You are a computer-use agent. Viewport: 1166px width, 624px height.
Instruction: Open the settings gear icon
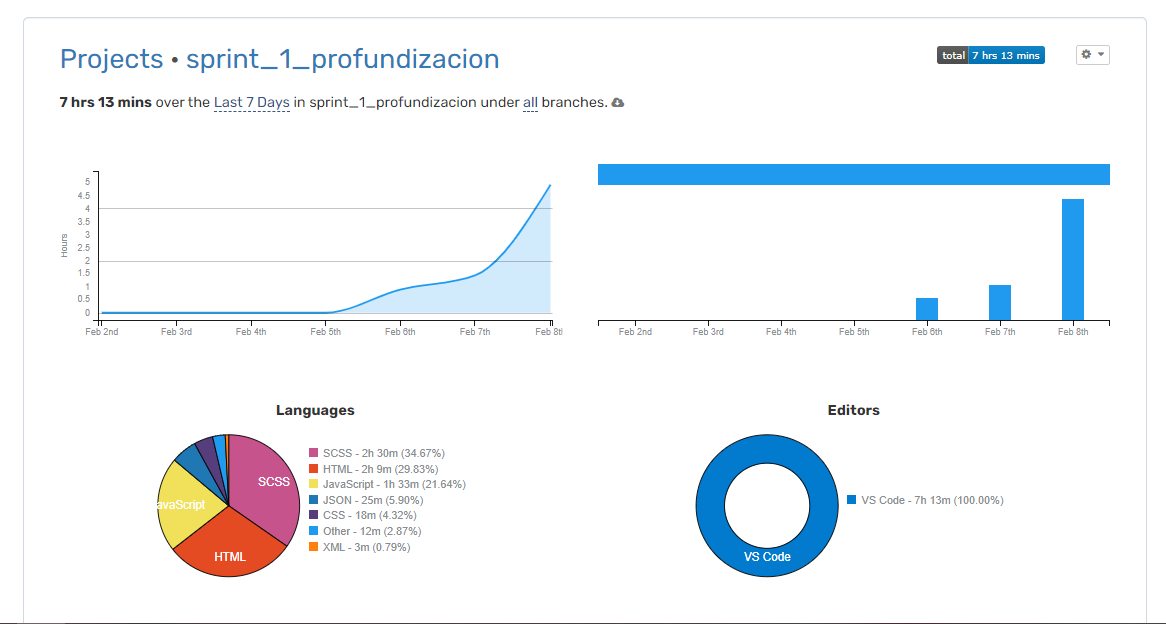click(x=1087, y=55)
